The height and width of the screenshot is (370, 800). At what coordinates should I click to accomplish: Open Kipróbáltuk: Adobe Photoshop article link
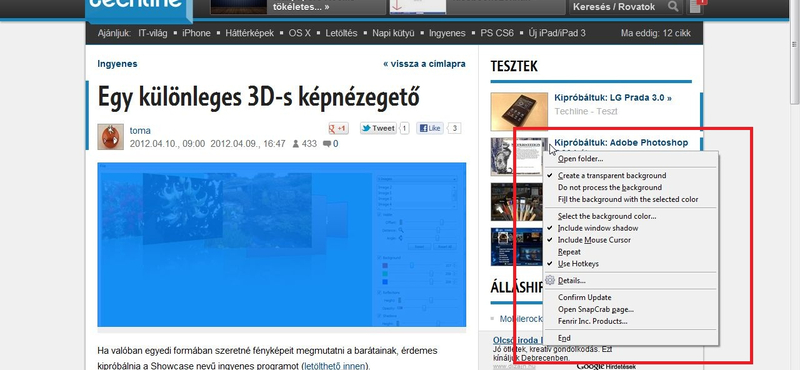pos(621,142)
